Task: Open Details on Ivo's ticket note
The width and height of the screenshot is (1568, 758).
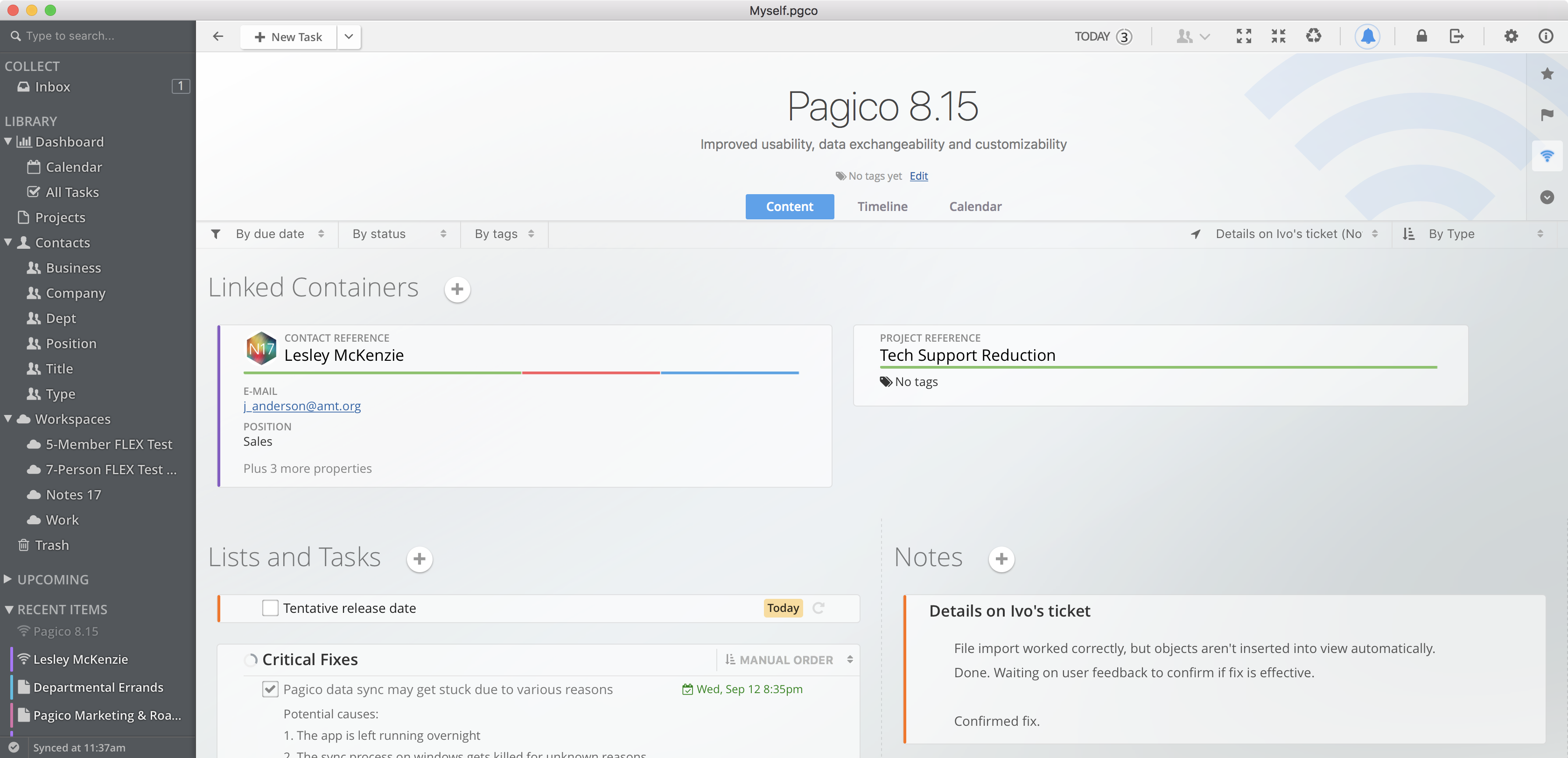Action: click(x=1009, y=611)
